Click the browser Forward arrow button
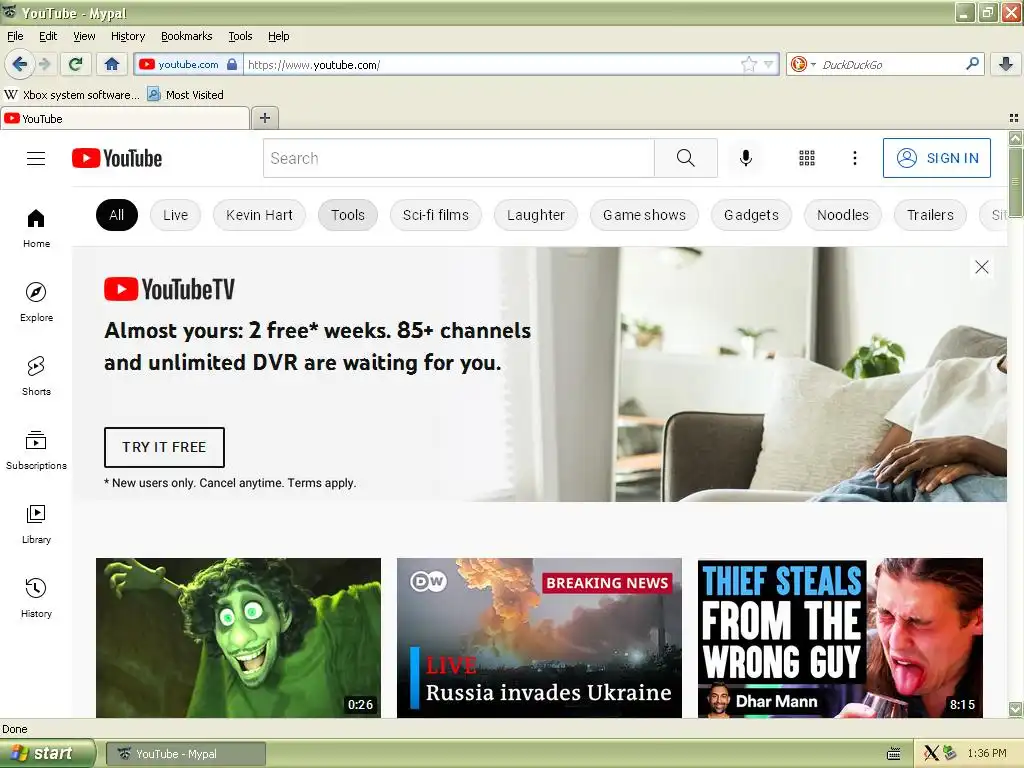The image size is (1024, 768). 44,64
